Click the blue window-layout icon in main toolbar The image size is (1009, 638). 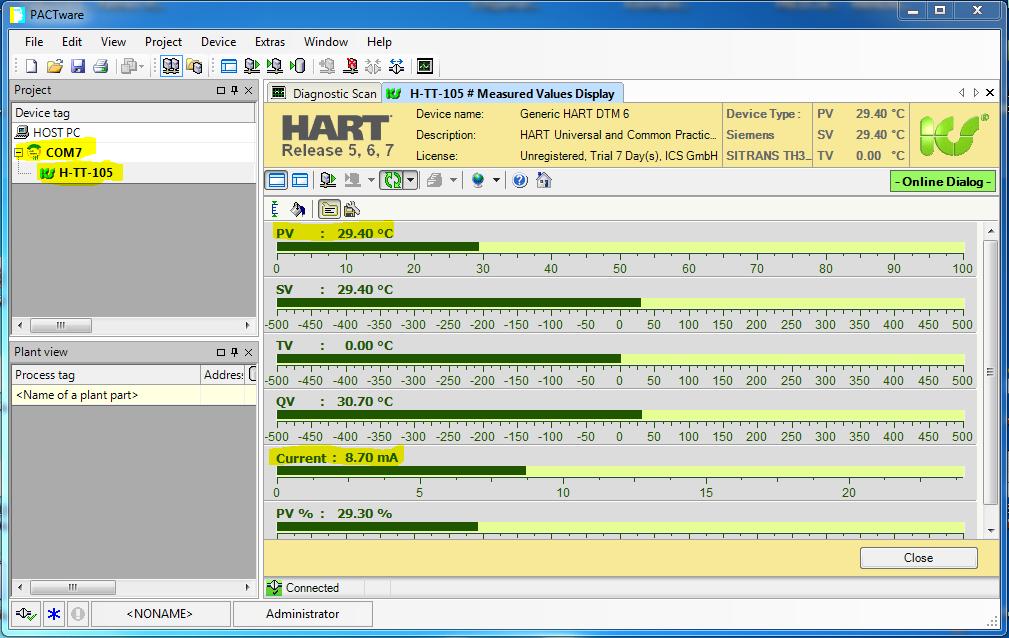(x=228, y=66)
